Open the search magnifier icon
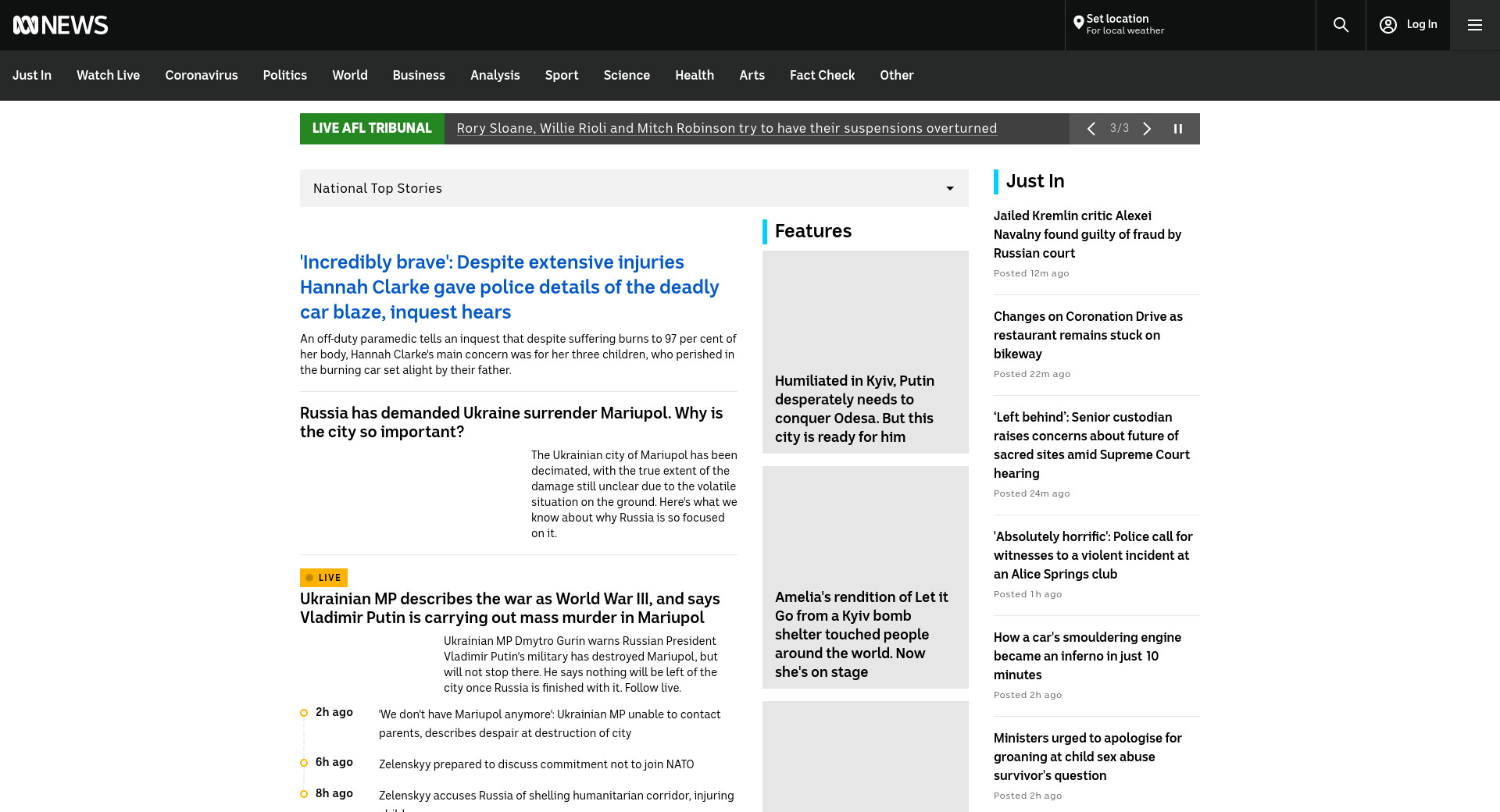Screen dimensions: 1500x812 point(1341,25)
